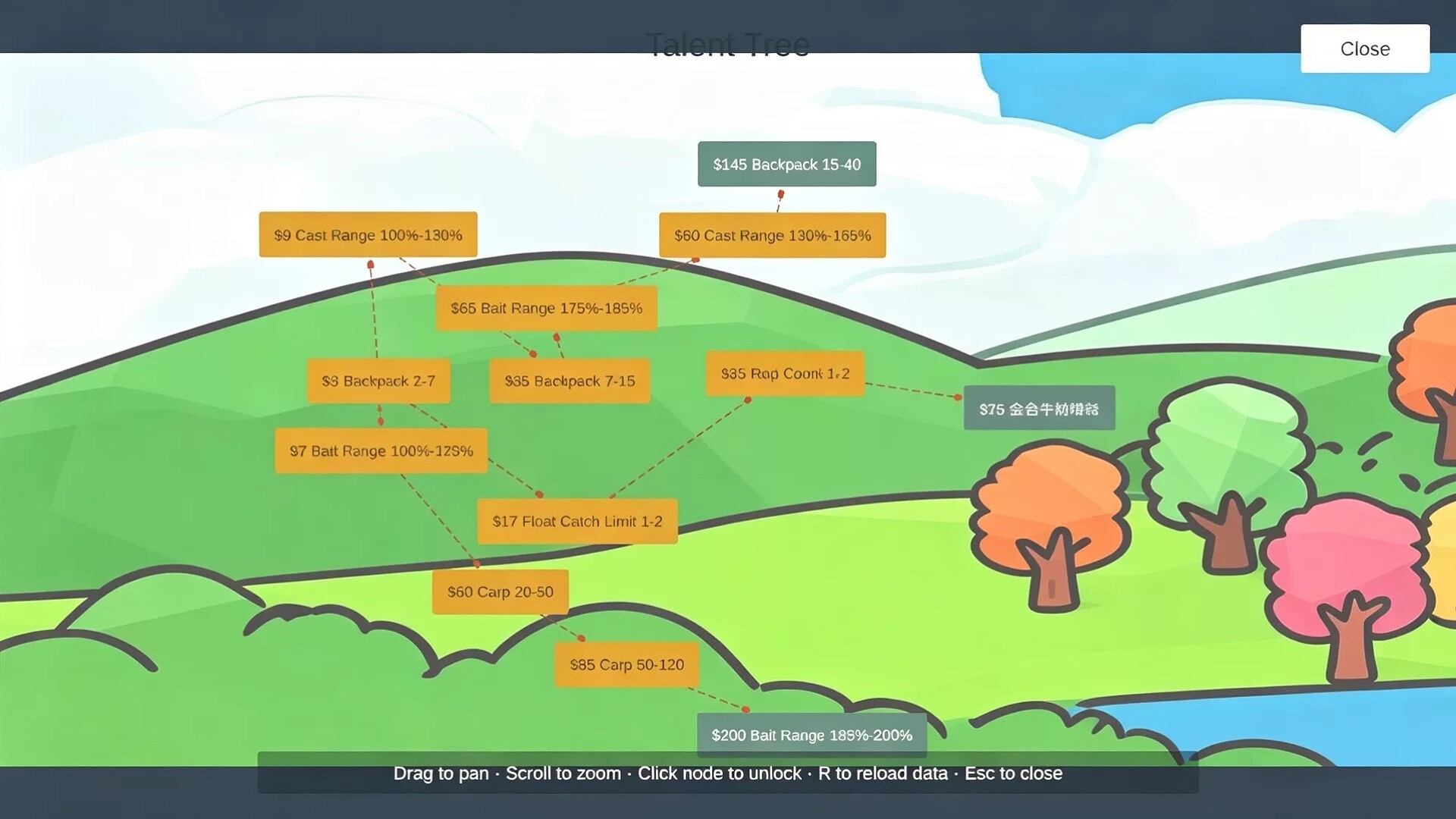Choose the Backpack 2-7 talent node
Image resolution: width=1456 pixels, height=819 pixels.
(378, 381)
